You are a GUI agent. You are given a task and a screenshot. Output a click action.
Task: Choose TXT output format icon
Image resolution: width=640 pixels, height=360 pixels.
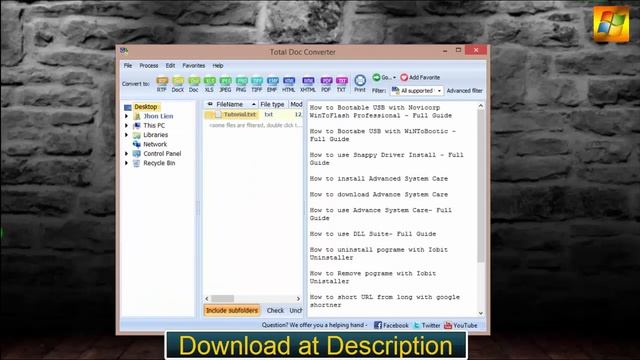[x=341, y=84]
